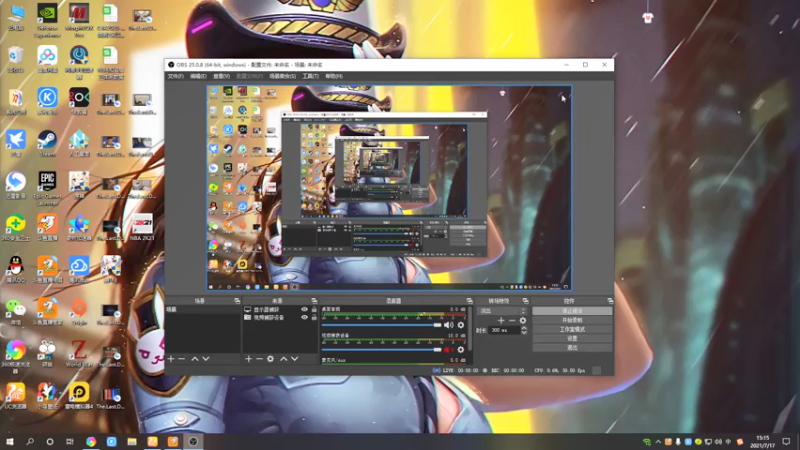Decrease the transition duration with the down stepper
The height and width of the screenshot is (450, 800).
[x=524, y=333]
